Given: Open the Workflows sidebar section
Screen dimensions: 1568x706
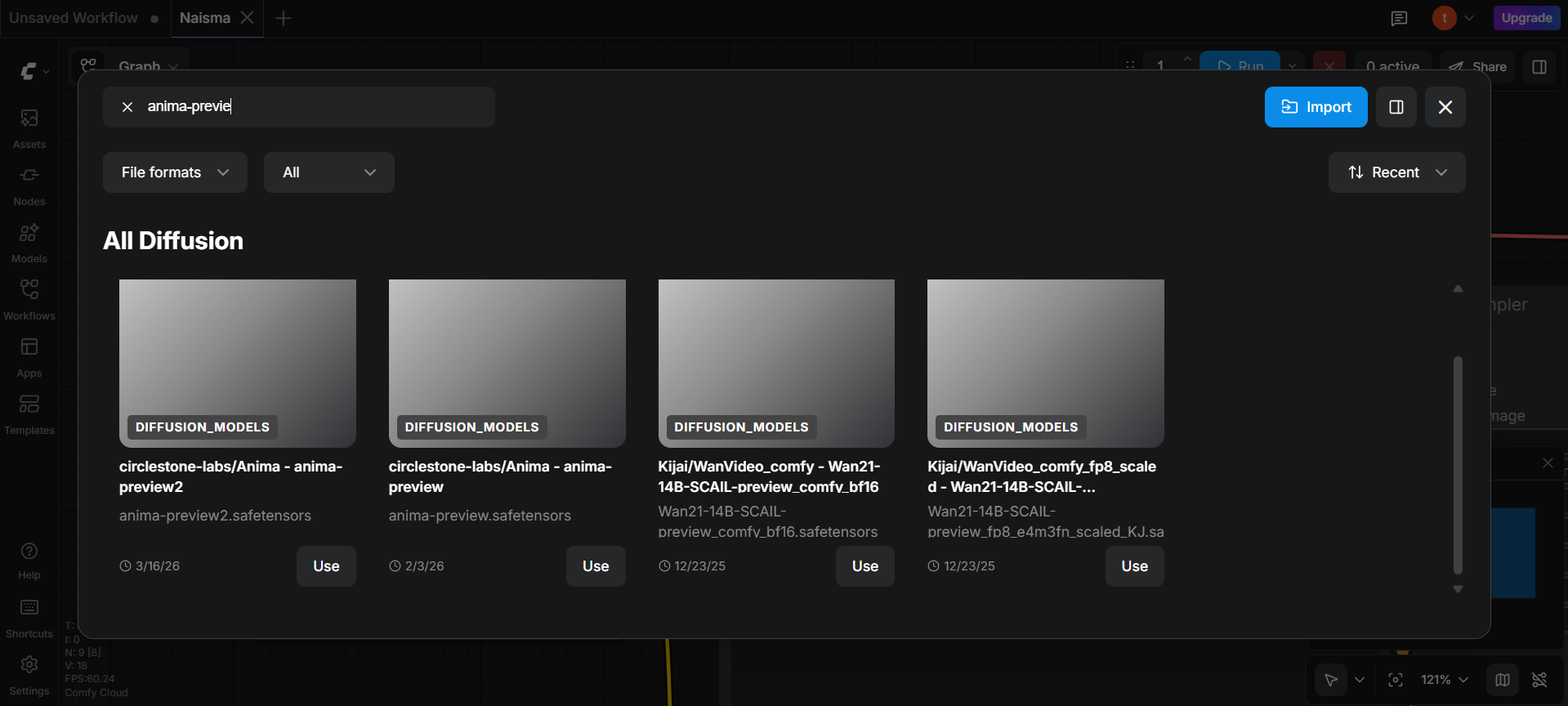Looking at the screenshot, I should 29,301.
